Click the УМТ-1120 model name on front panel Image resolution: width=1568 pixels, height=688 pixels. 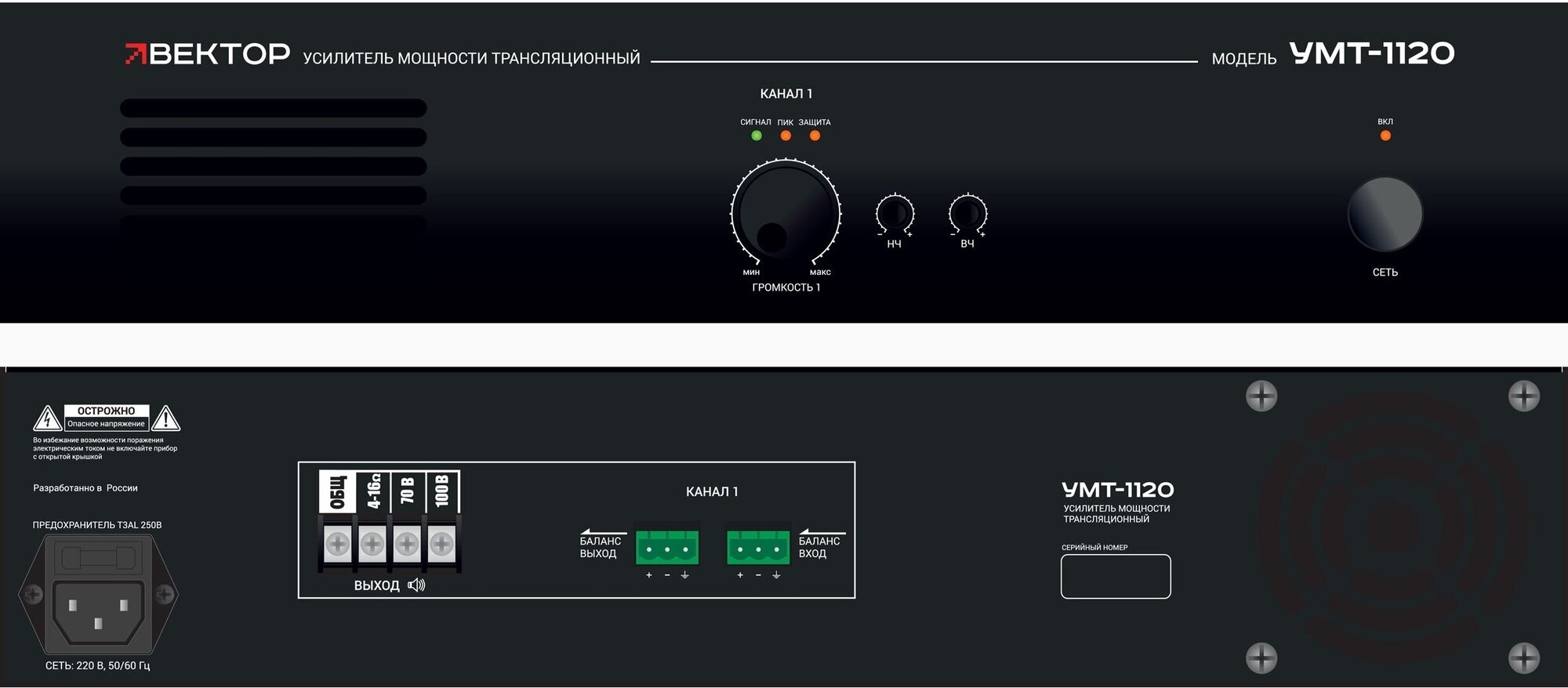pos(1372,53)
